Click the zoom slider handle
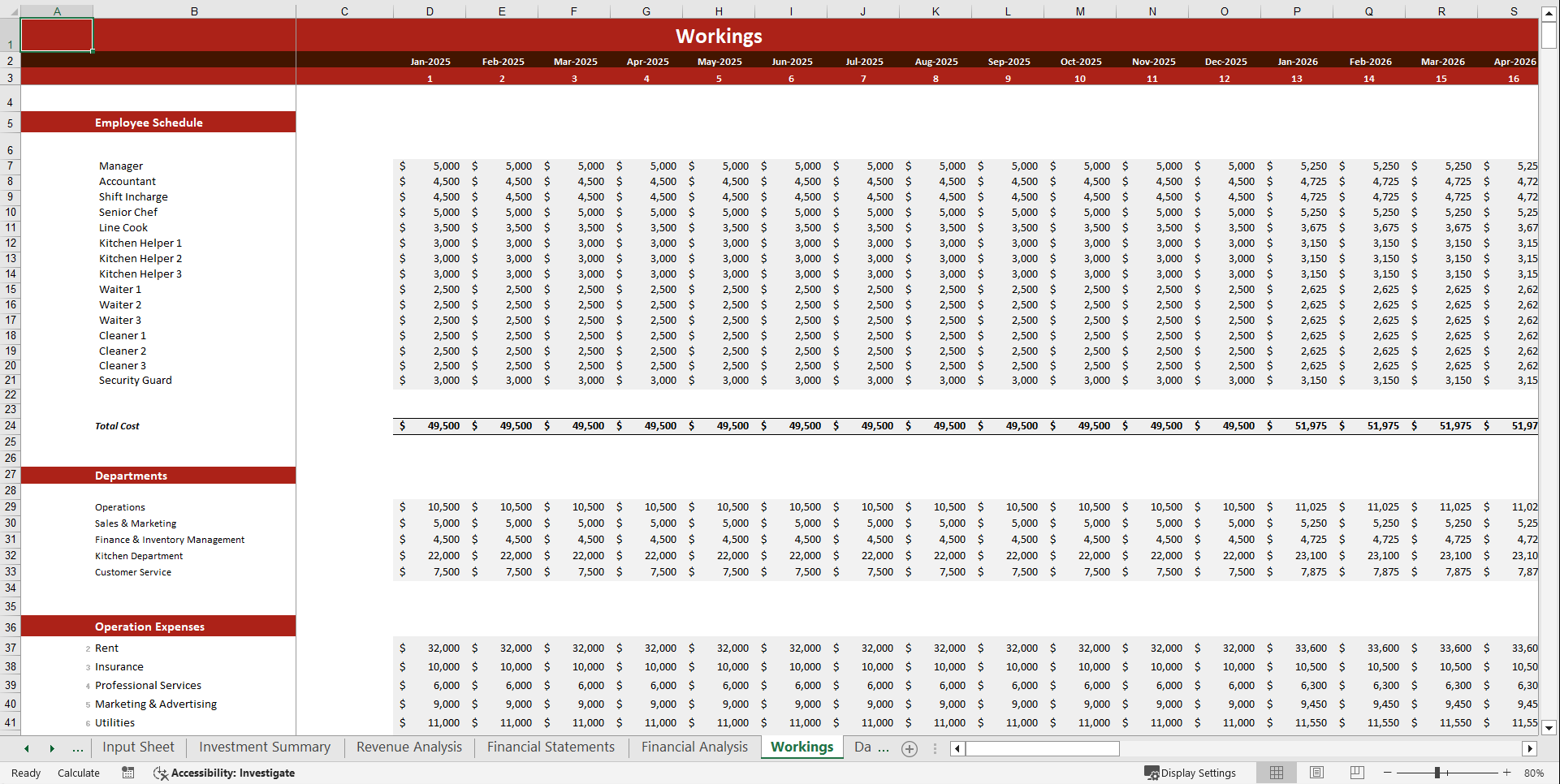 pyautogui.click(x=1439, y=773)
